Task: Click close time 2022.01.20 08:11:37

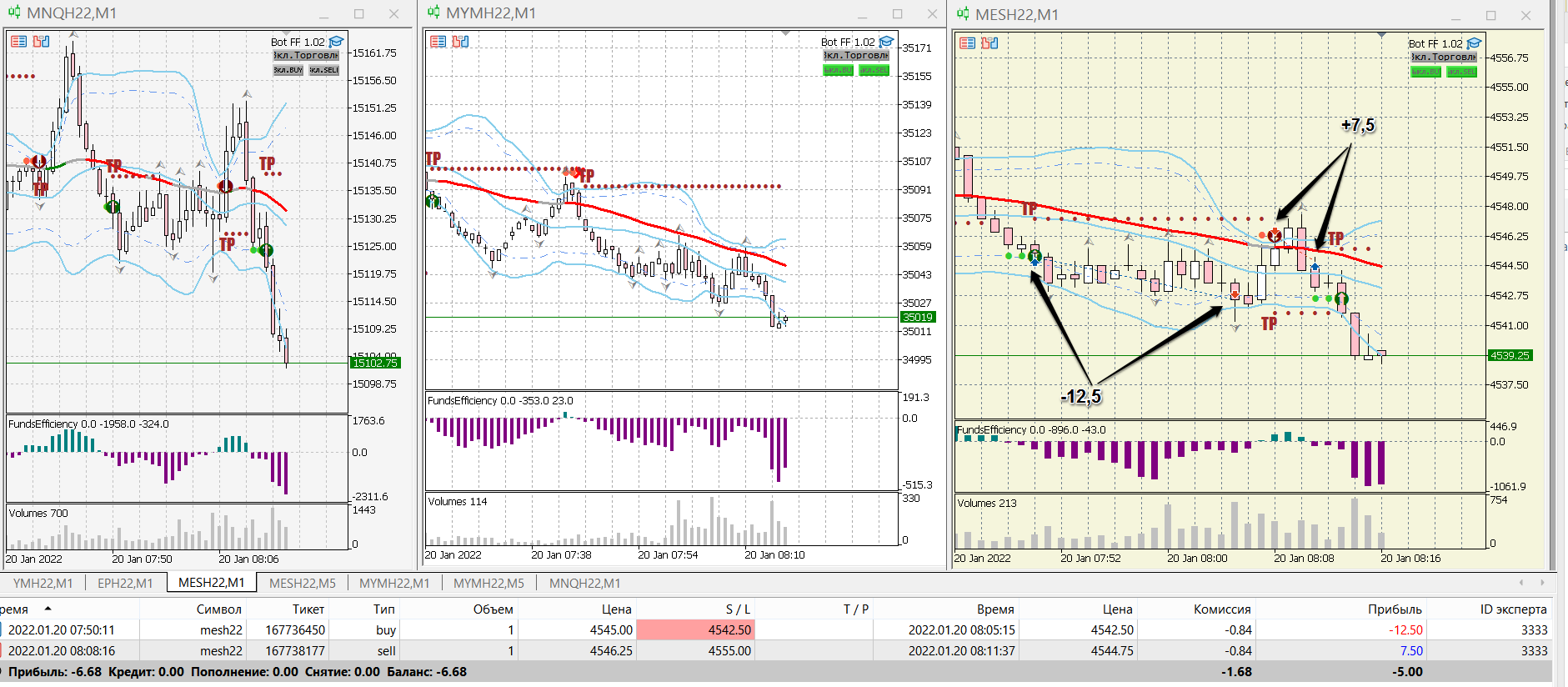Action: pos(962,651)
